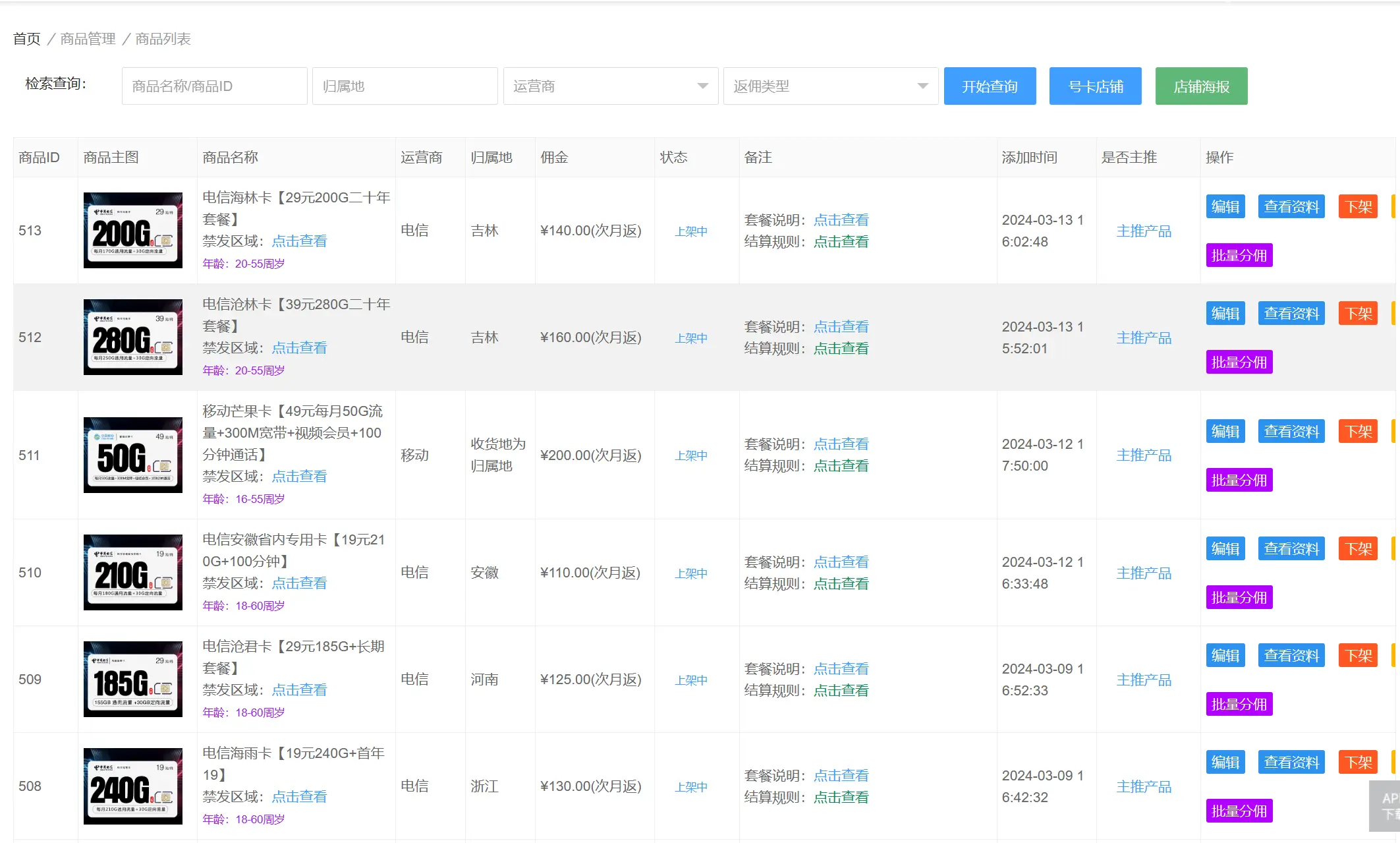Click 主推产品 for product 513

pyautogui.click(x=1144, y=231)
